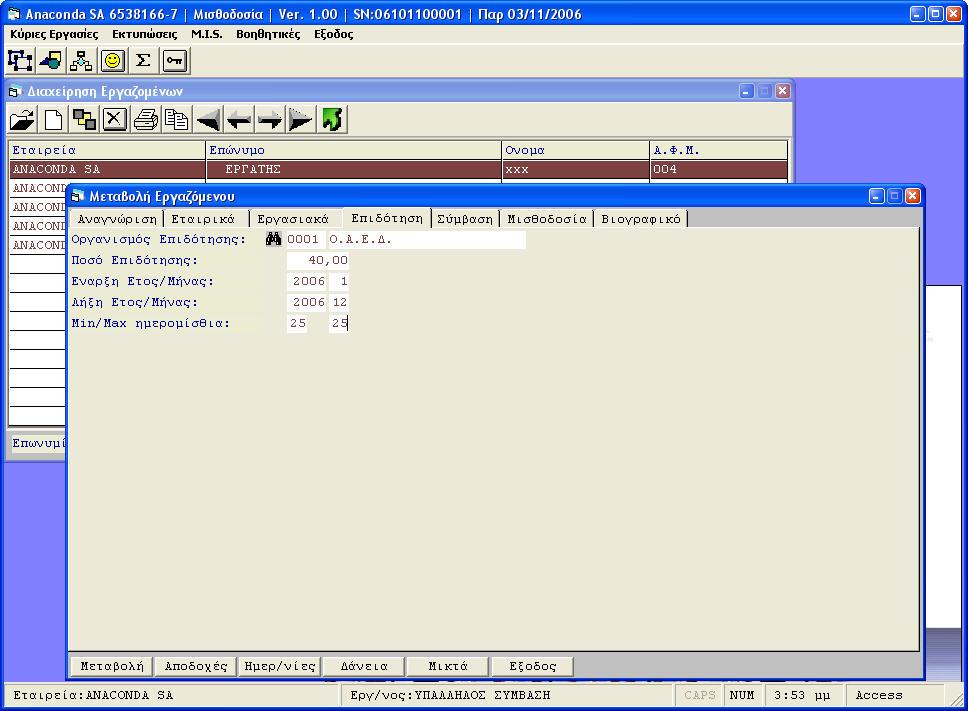Viewport: 968px width, 711px height.
Task: Click the Εναρξη month field 1
Action: (339, 281)
